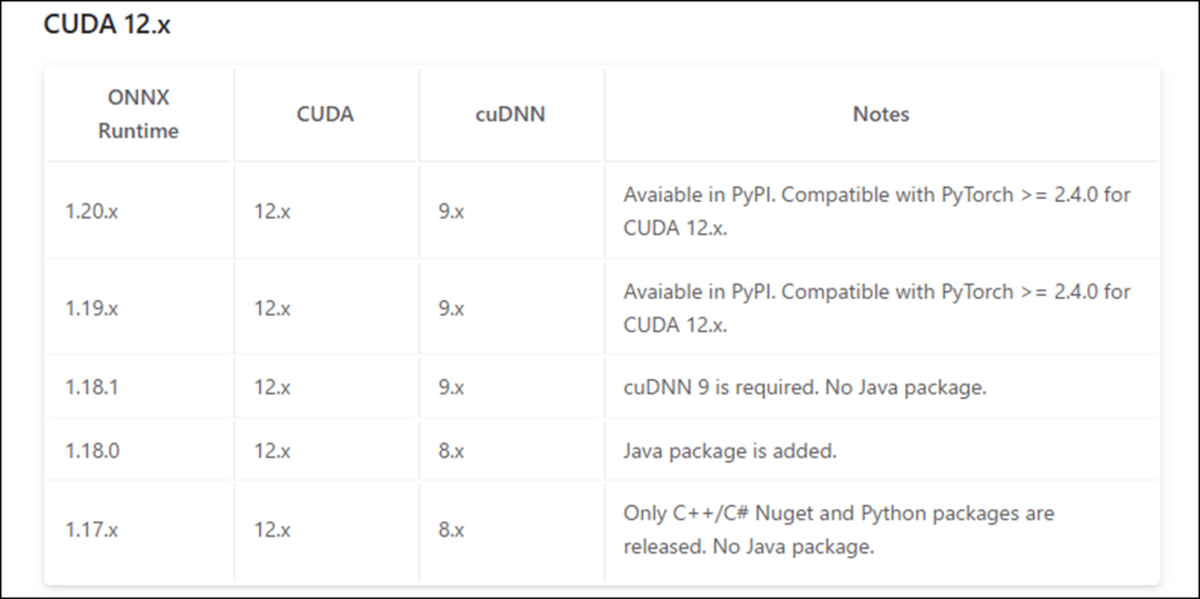Select the 1.18.0 runtime version cell

click(x=92, y=450)
